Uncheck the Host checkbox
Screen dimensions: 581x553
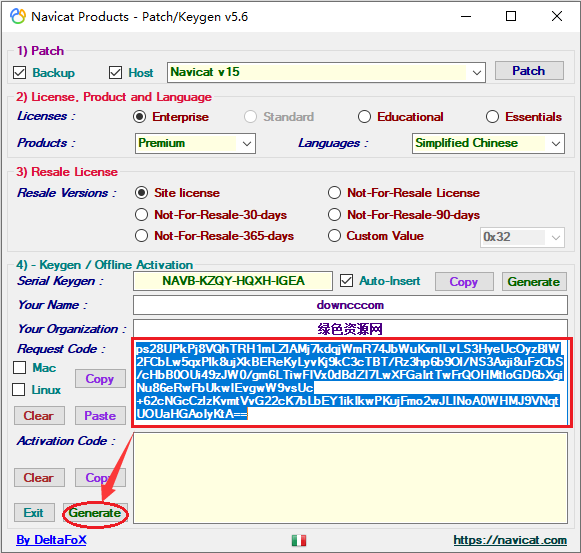click(115, 73)
